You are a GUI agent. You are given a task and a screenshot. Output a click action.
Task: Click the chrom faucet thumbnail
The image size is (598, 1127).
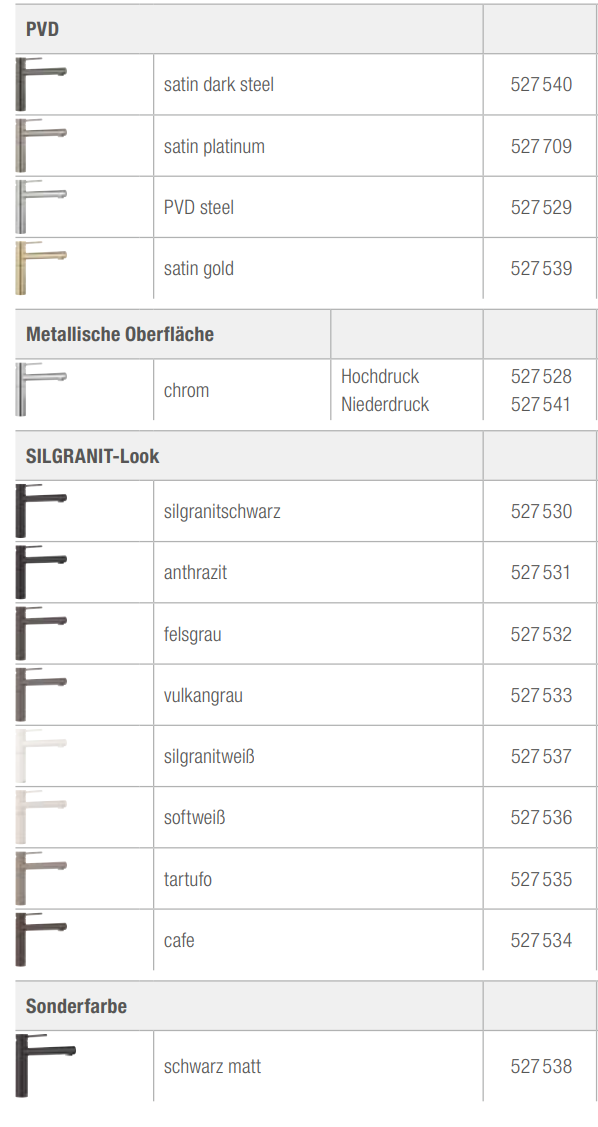tap(41, 390)
